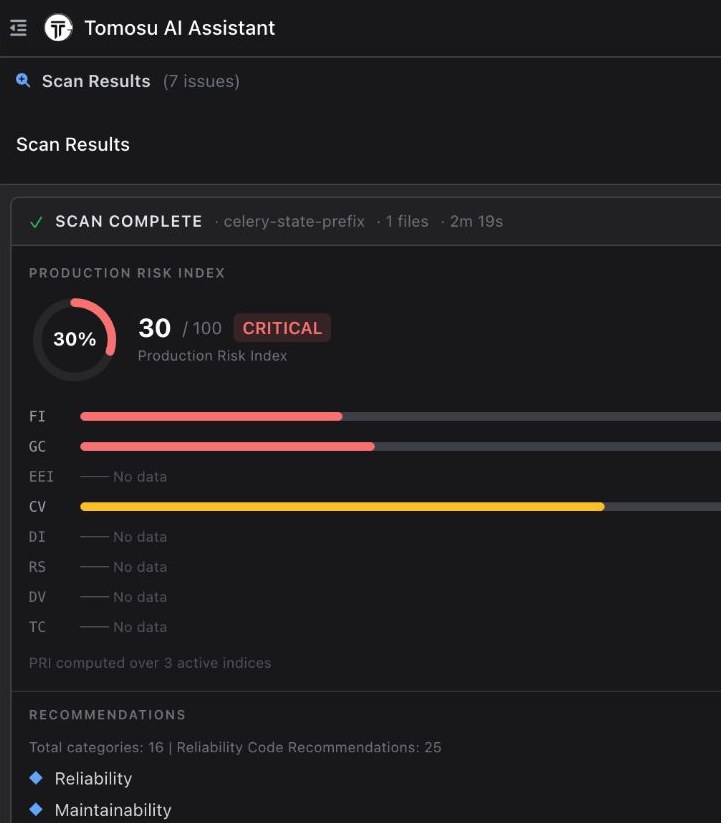721x823 pixels.
Task: Select the Maintainability recommendation category
Action: tap(113, 810)
